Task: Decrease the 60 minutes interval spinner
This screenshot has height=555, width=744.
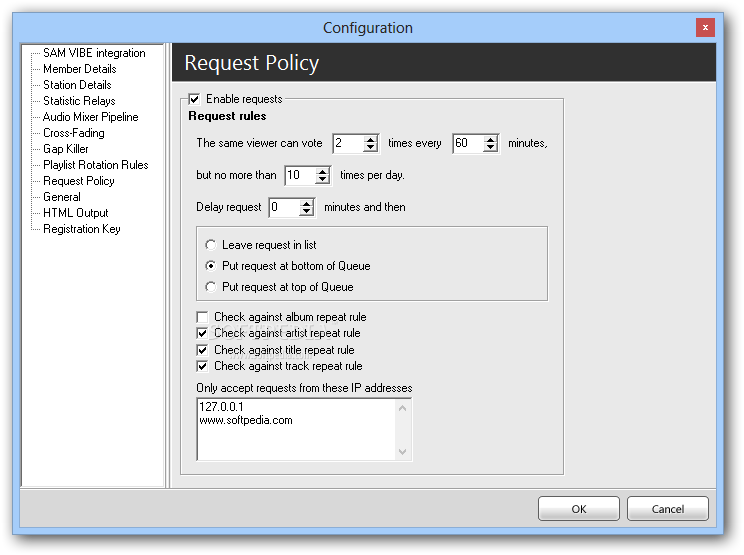Action: 491,148
